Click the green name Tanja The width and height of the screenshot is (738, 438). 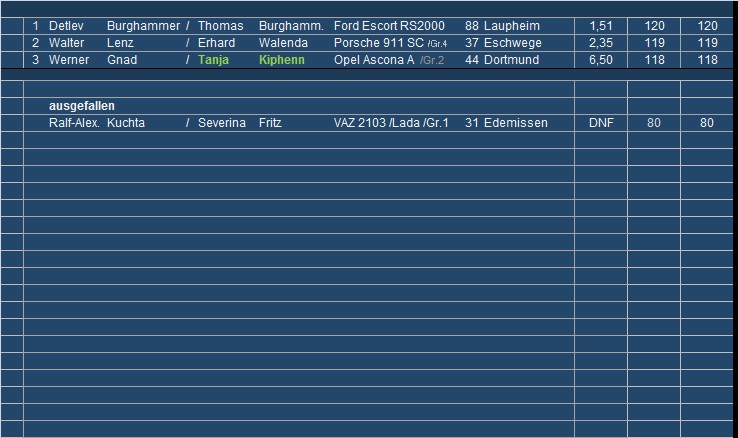[x=214, y=60]
